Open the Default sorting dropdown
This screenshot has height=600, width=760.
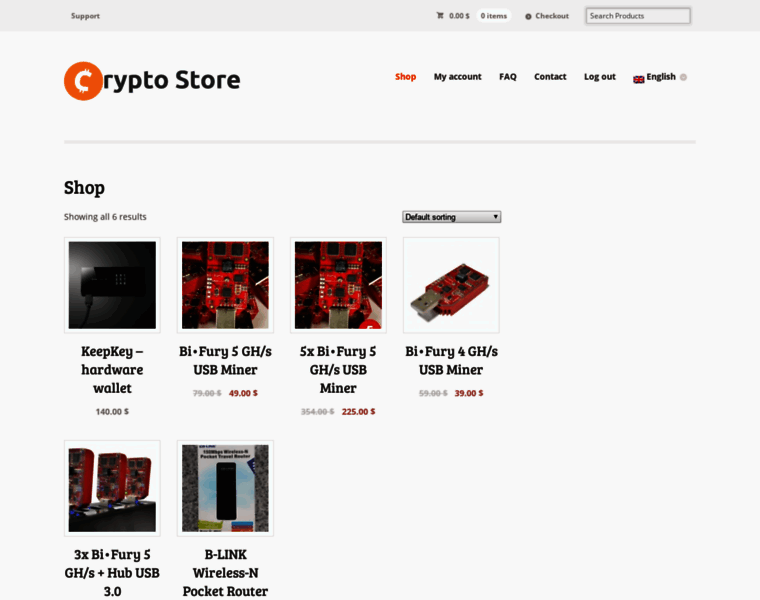(x=451, y=217)
